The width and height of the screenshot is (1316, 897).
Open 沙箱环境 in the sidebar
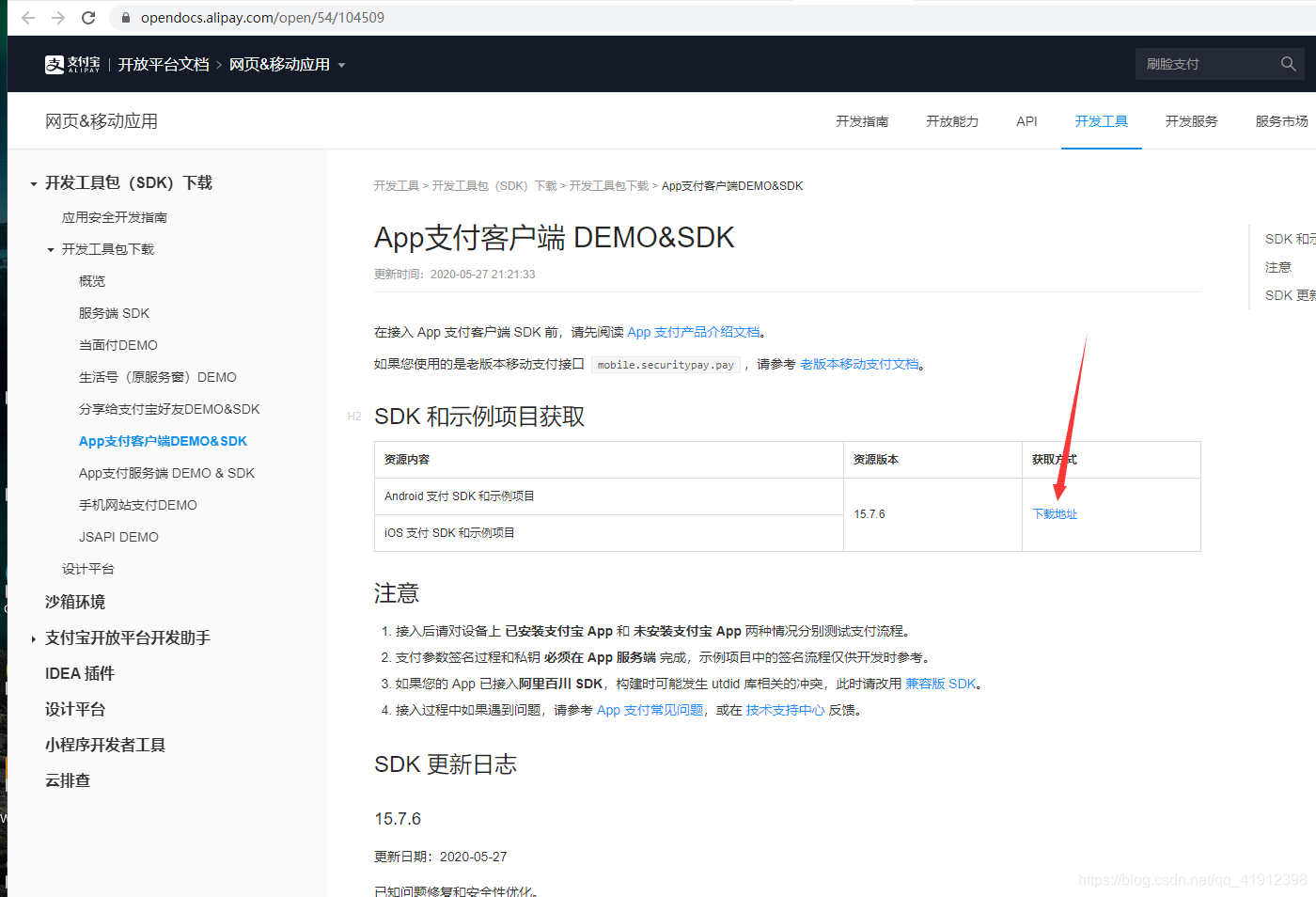(75, 602)
